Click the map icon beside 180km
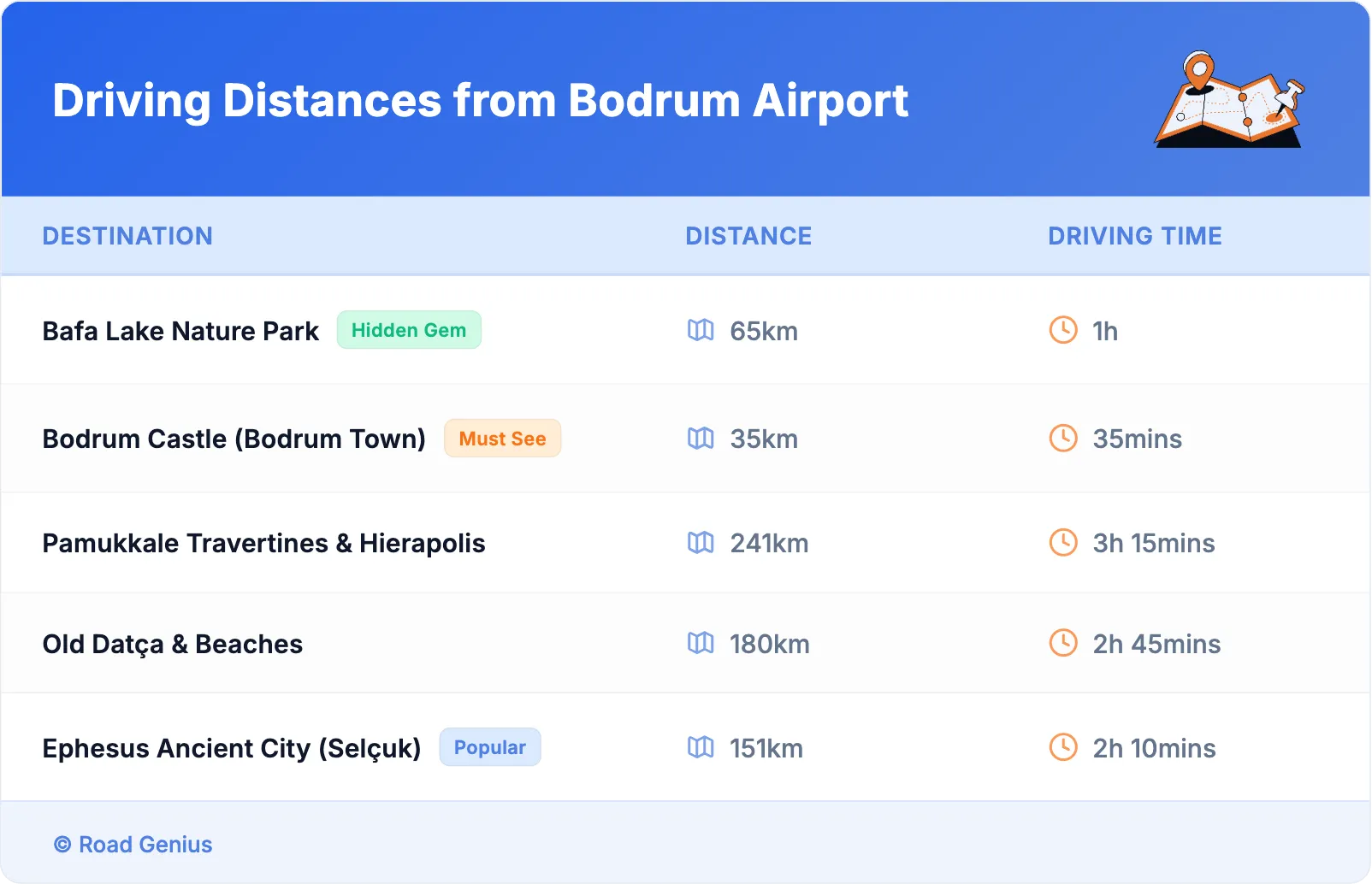 coord(701,643)
